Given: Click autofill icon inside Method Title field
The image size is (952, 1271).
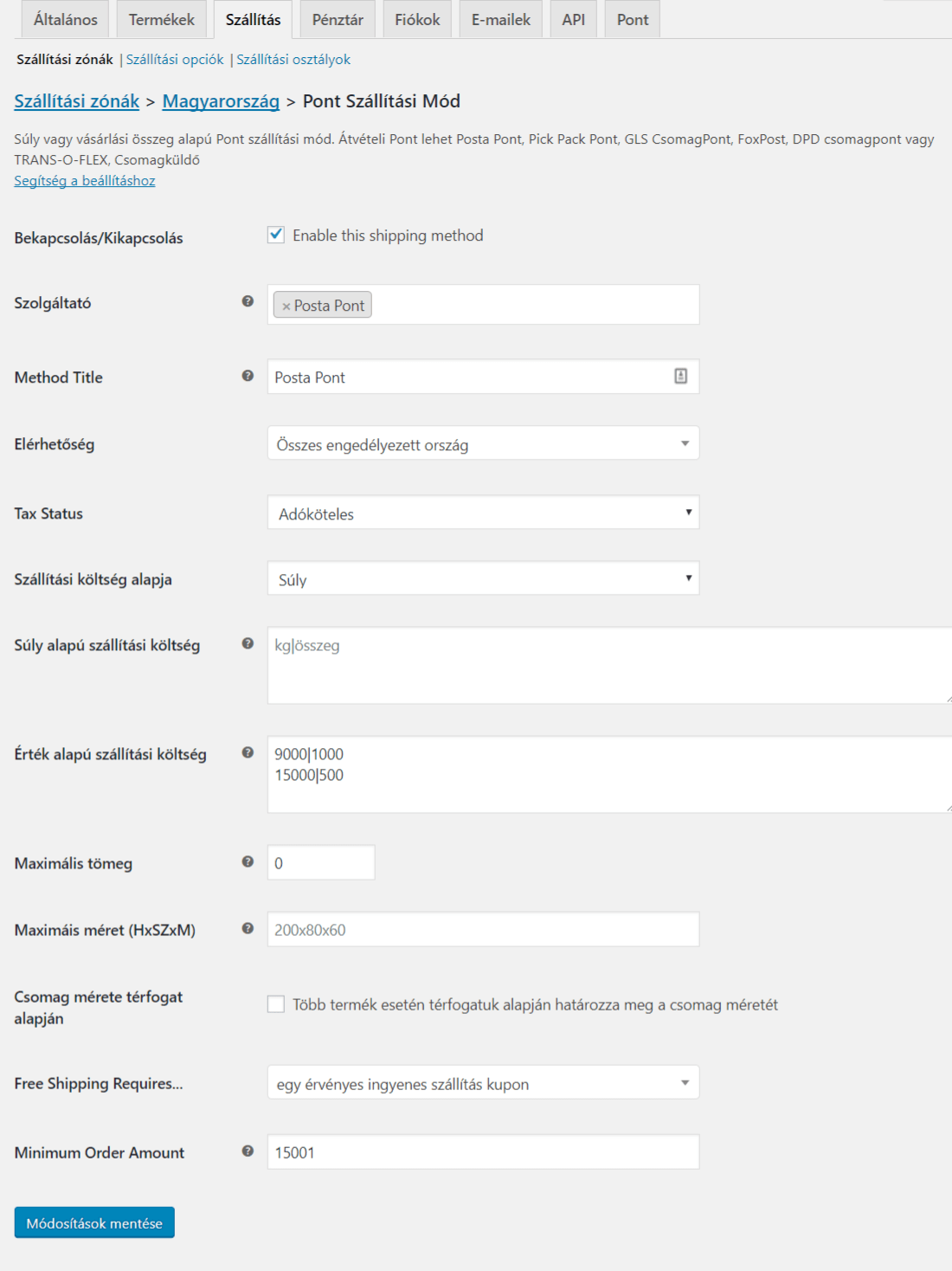Looking at the screenshot, I should tap(681, 376).
